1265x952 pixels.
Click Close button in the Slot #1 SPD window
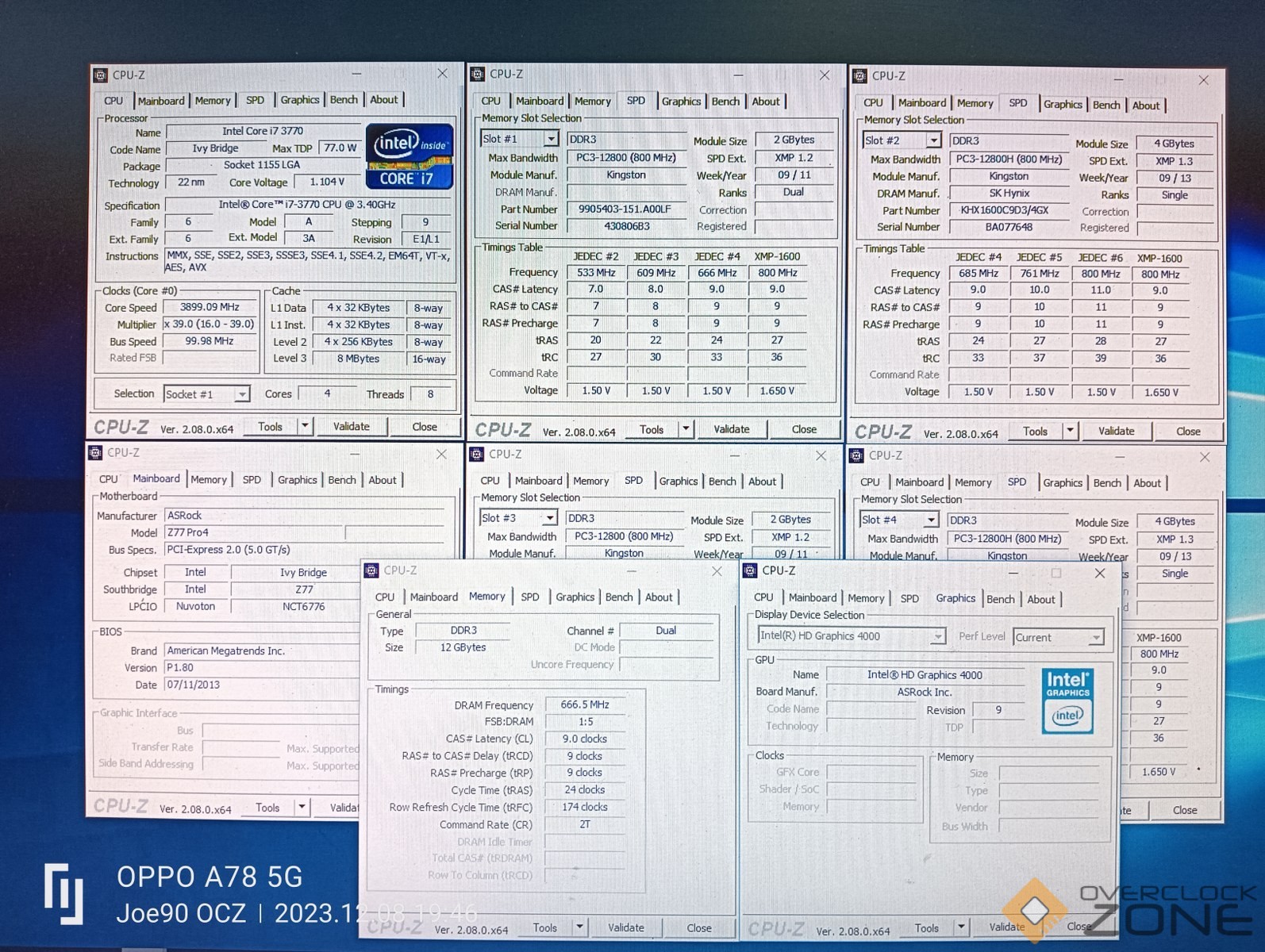coord(804,429)
